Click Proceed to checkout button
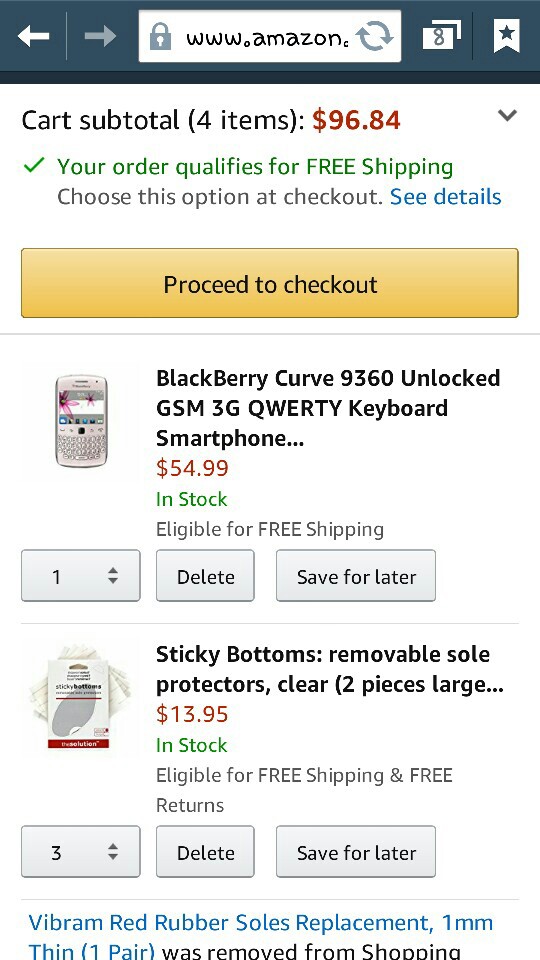The width and height of the screenshot is (540, 960). coord(270,283)
